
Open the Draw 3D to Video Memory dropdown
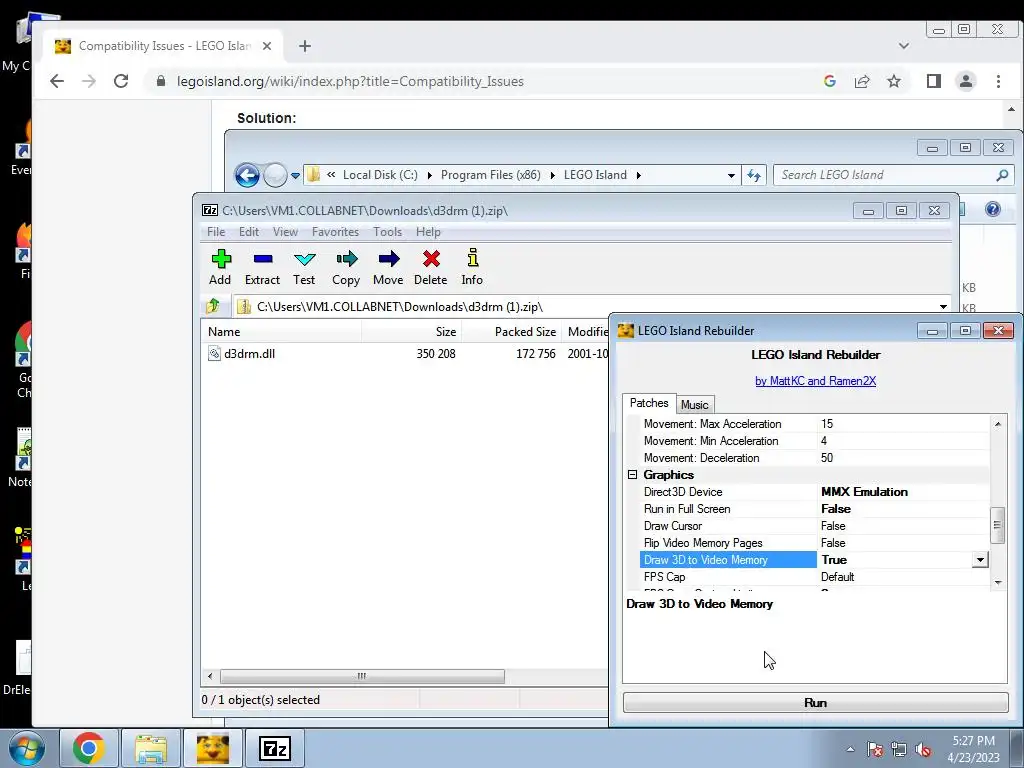(x=980, y=560)
